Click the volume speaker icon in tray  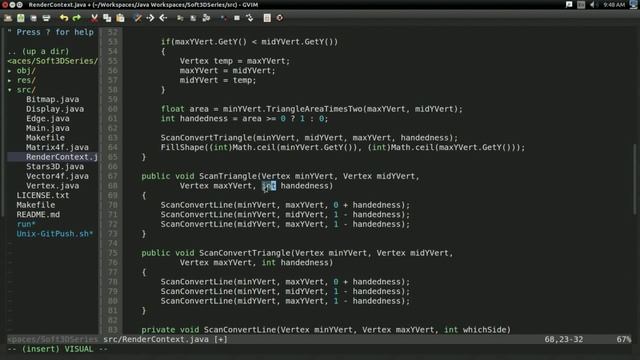coord(592,4)
